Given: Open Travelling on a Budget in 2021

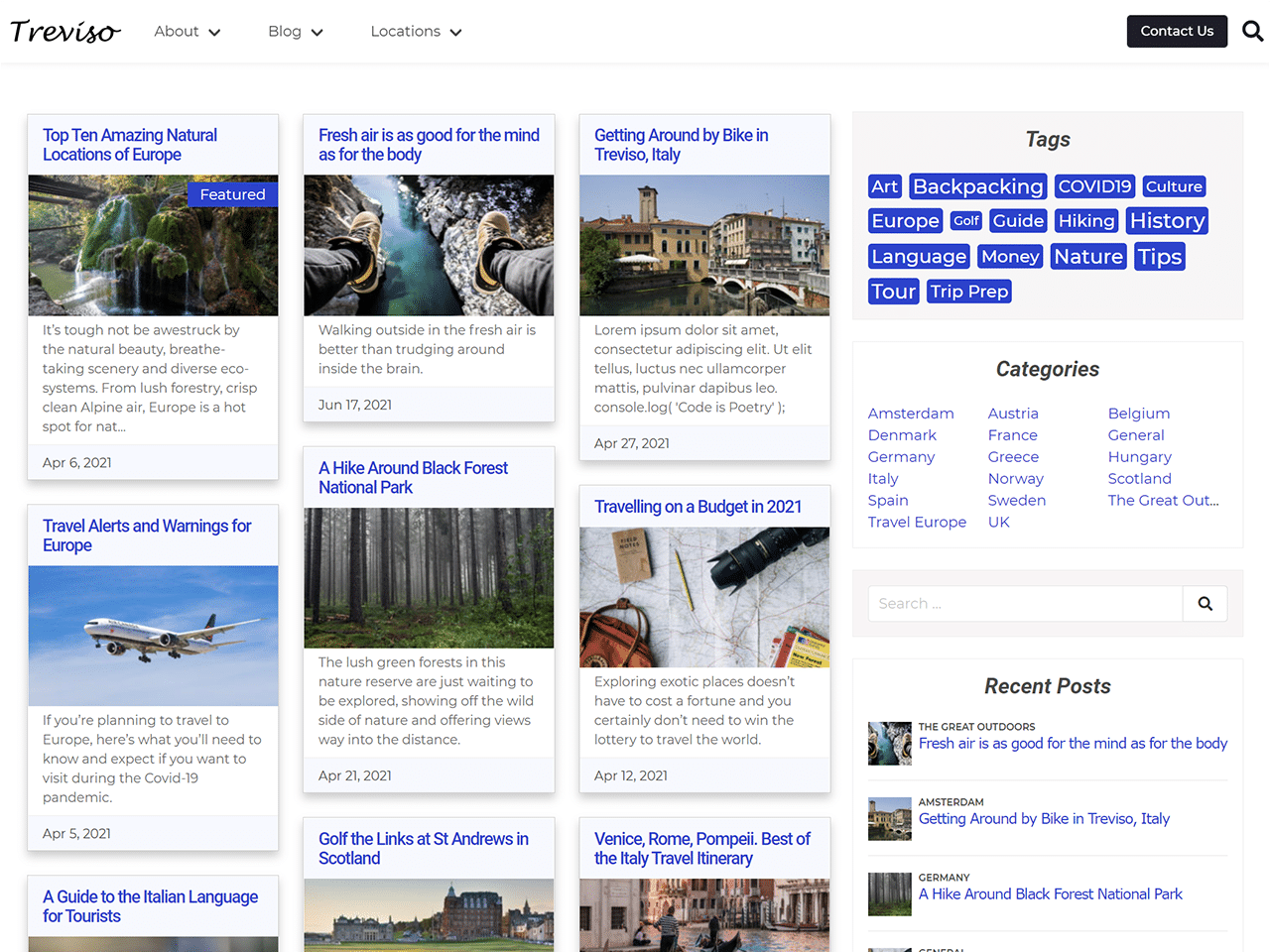Looking at the screenshot, I should click(x=698, y=507).
